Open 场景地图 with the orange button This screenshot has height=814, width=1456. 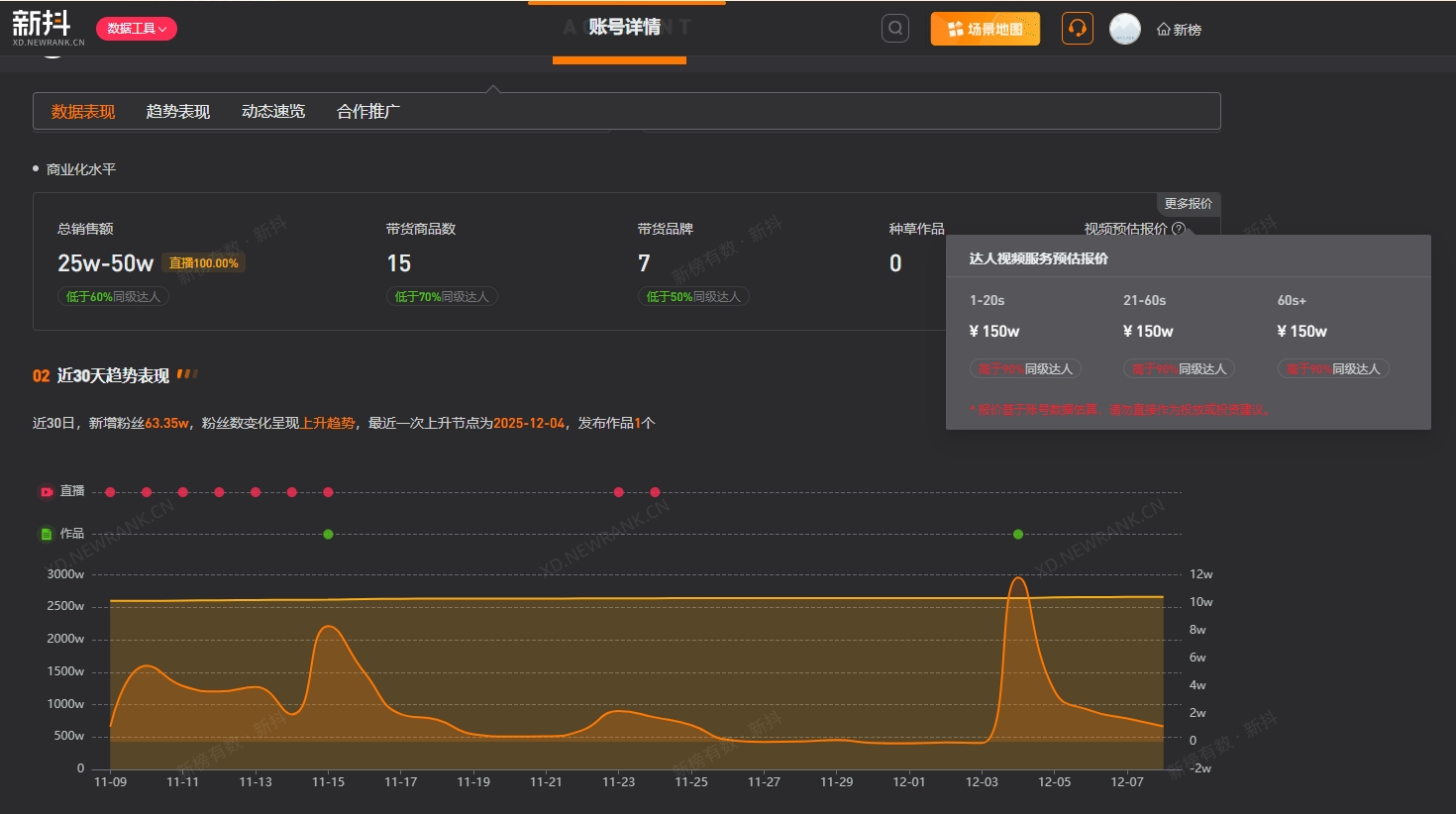(x=985, y=29)
